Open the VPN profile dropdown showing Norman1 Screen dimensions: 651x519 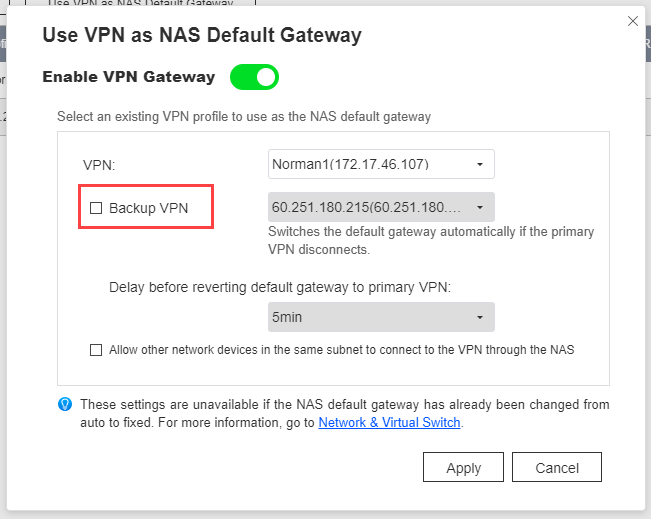[x=381, y=164]
